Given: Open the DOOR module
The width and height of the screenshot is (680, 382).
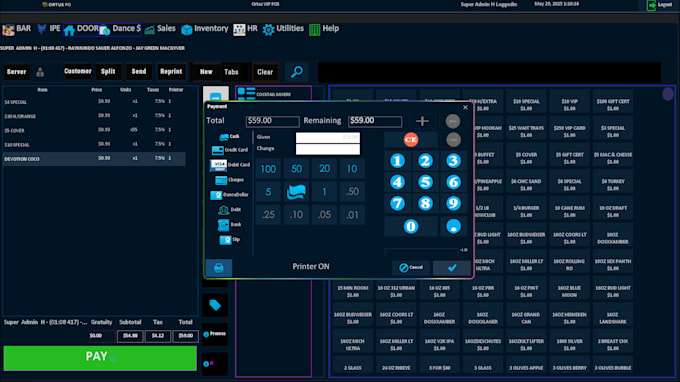Looking at the screenshot, I should pyautogui.click(x=81, y=29).
